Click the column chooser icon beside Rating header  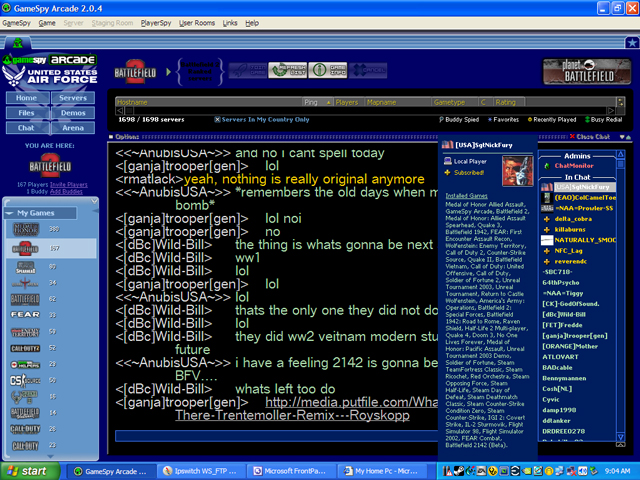pos(620,102)
